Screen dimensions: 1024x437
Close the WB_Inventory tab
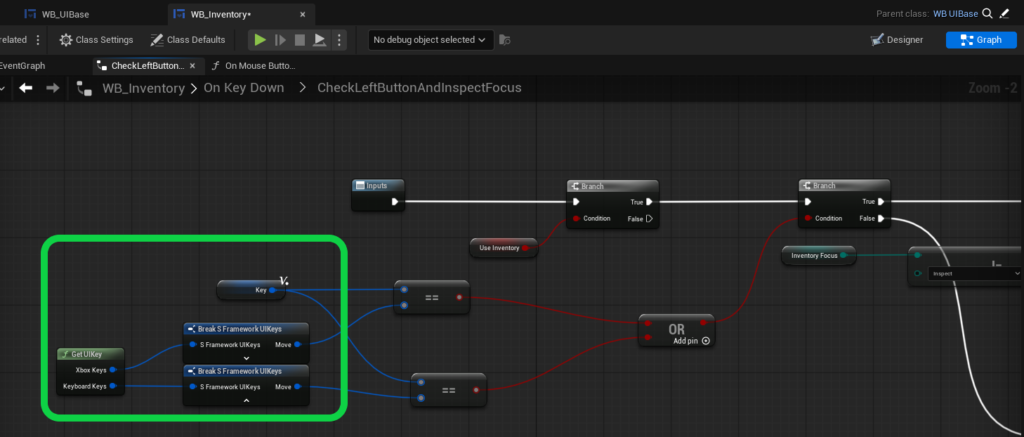click(x=302, y=14)
